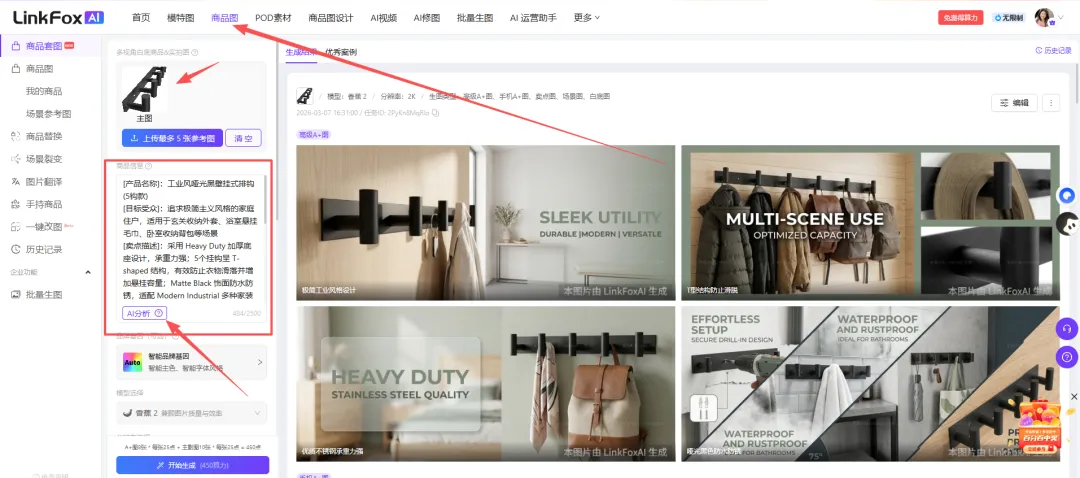The image size is (1080, 478).
Task: Open the 智能品牌基因 chevron
Action: [x=260, y=362]
